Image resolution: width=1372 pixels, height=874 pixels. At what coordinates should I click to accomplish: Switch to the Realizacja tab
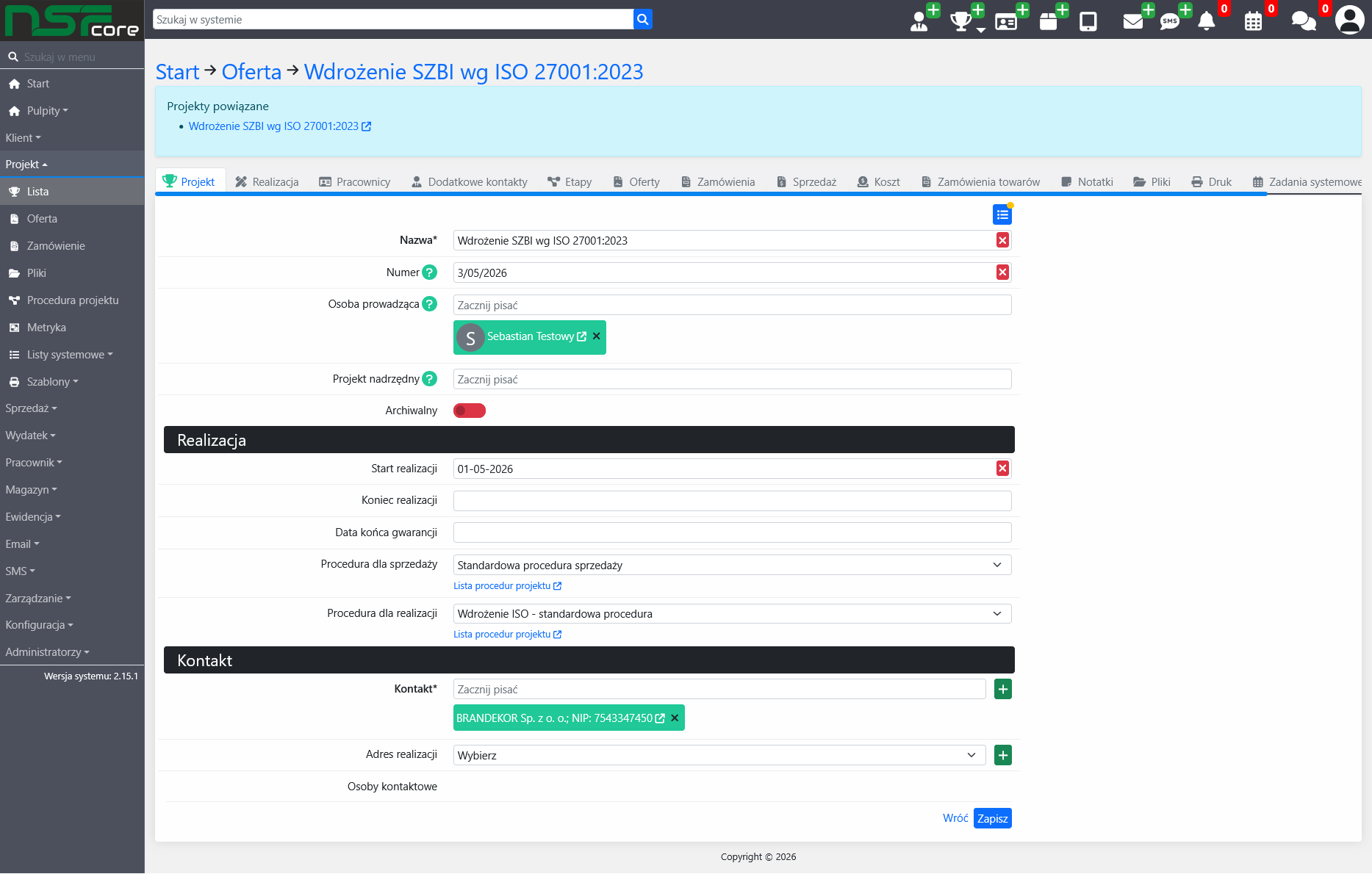267,182
